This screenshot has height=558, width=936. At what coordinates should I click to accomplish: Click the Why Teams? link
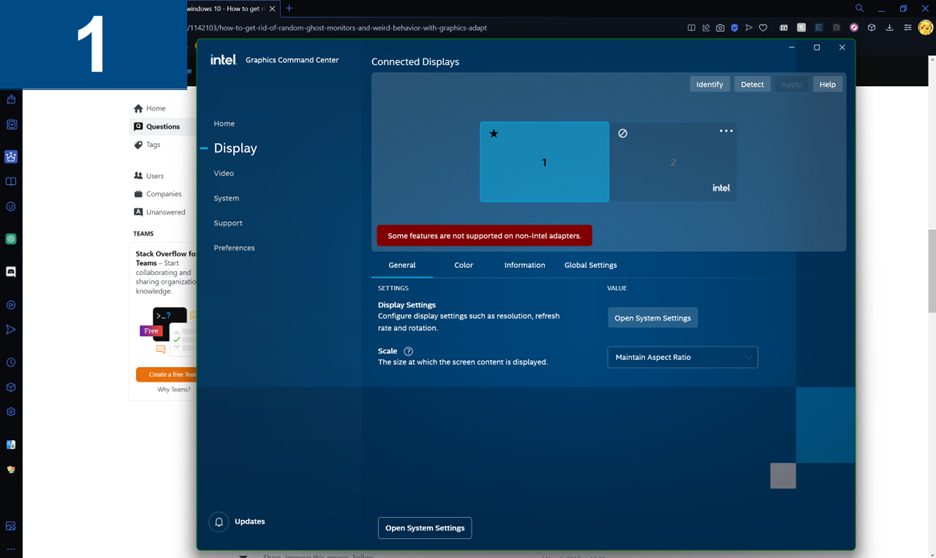tap(174, 390)
